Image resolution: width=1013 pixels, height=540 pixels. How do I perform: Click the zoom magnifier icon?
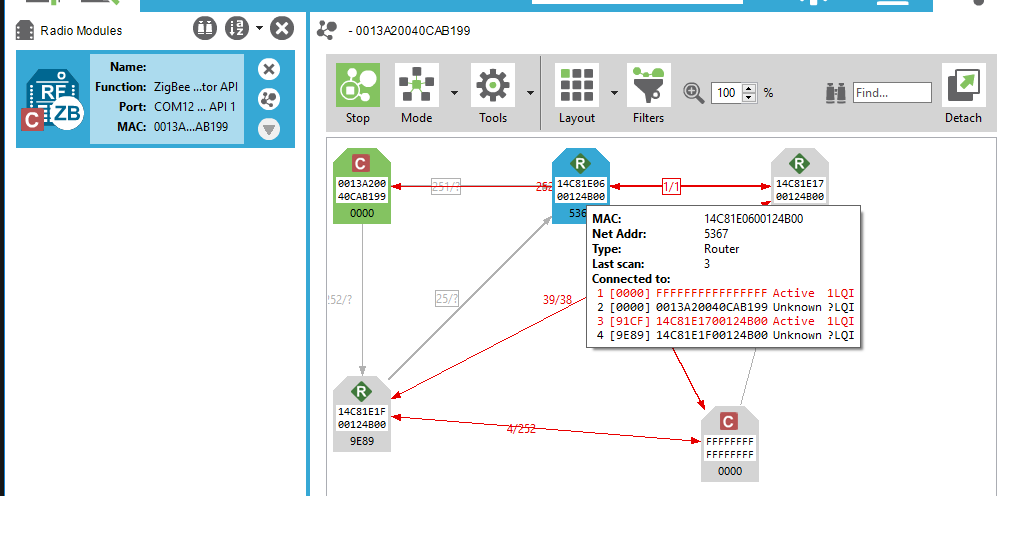coord(693,93)
